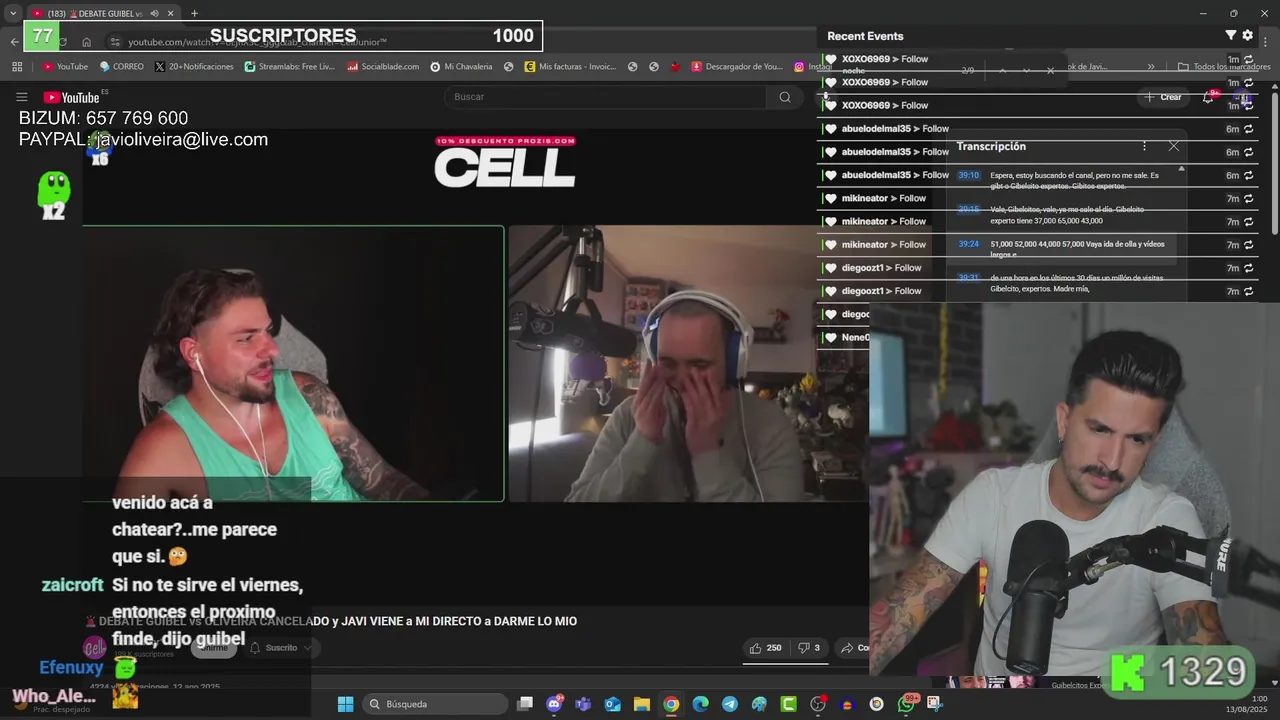Open the Socialblade.com bookmark
Viewport: 1280px width, 720px height.
pyautogui.click(x=383, y=67)
